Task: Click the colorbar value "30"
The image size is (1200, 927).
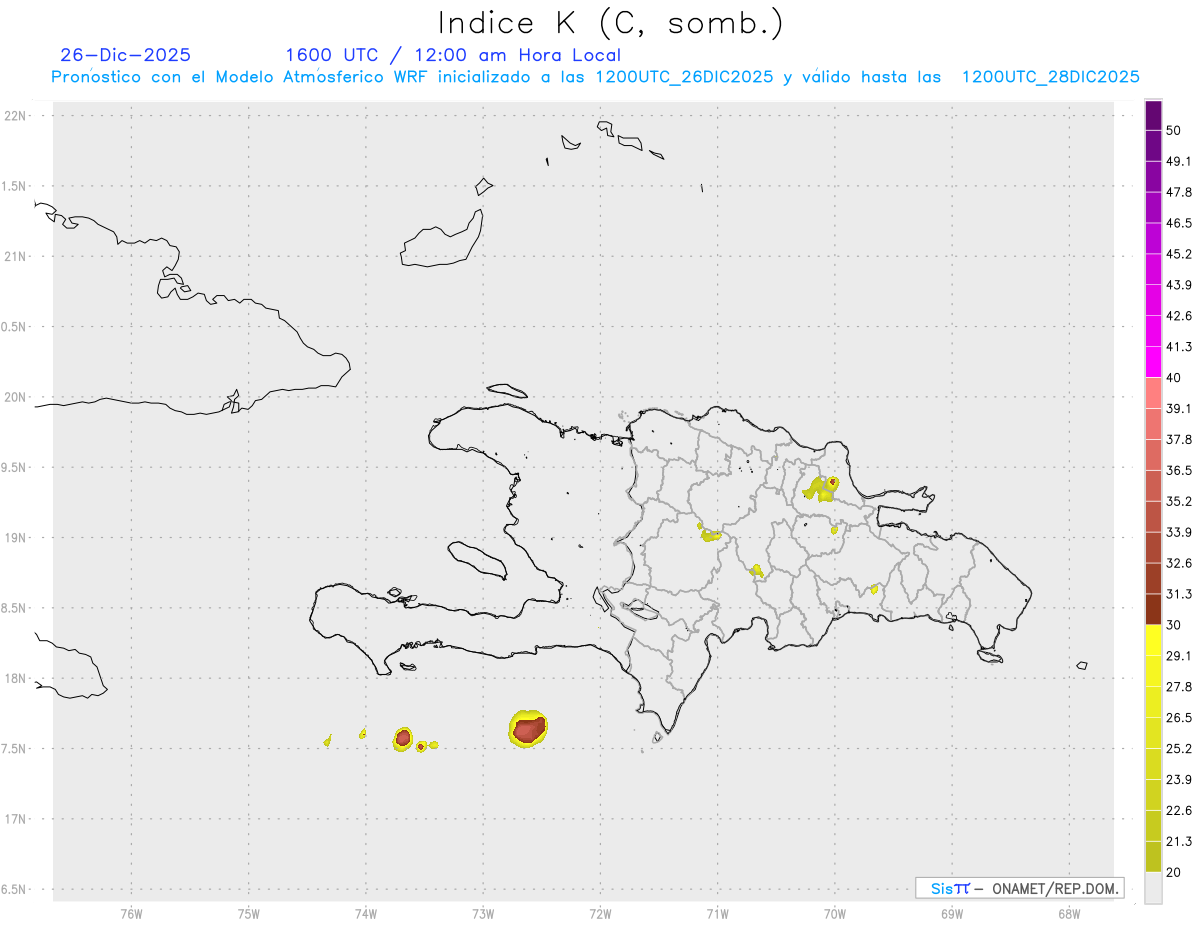Action: (1174, 624)
